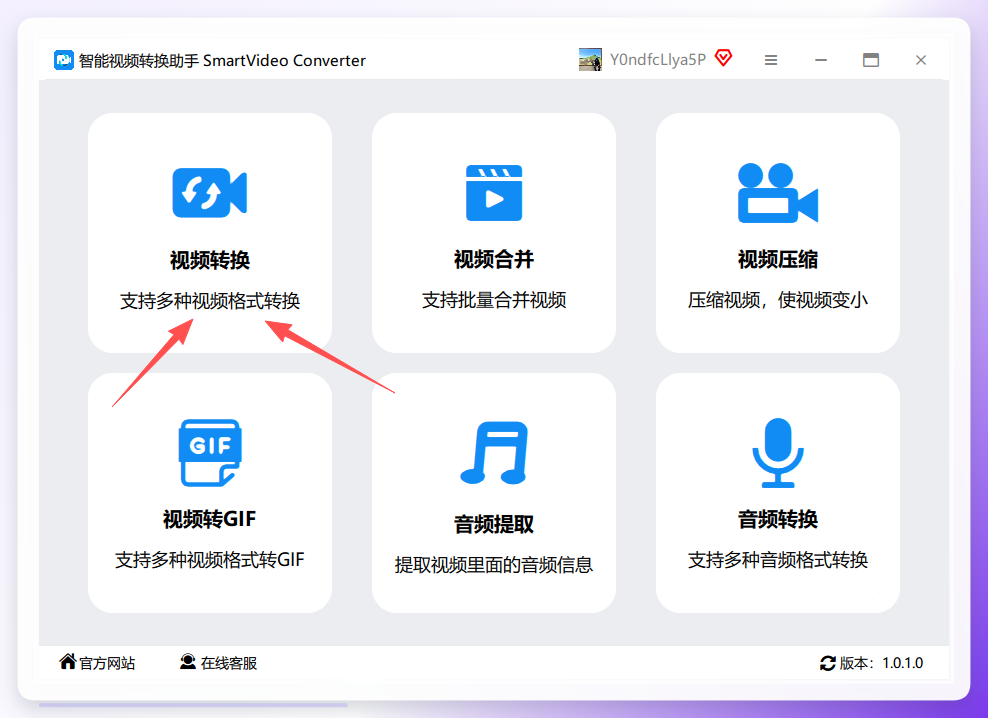Open the video compression camera icon
988x718 pixels.
coord(778,193)
